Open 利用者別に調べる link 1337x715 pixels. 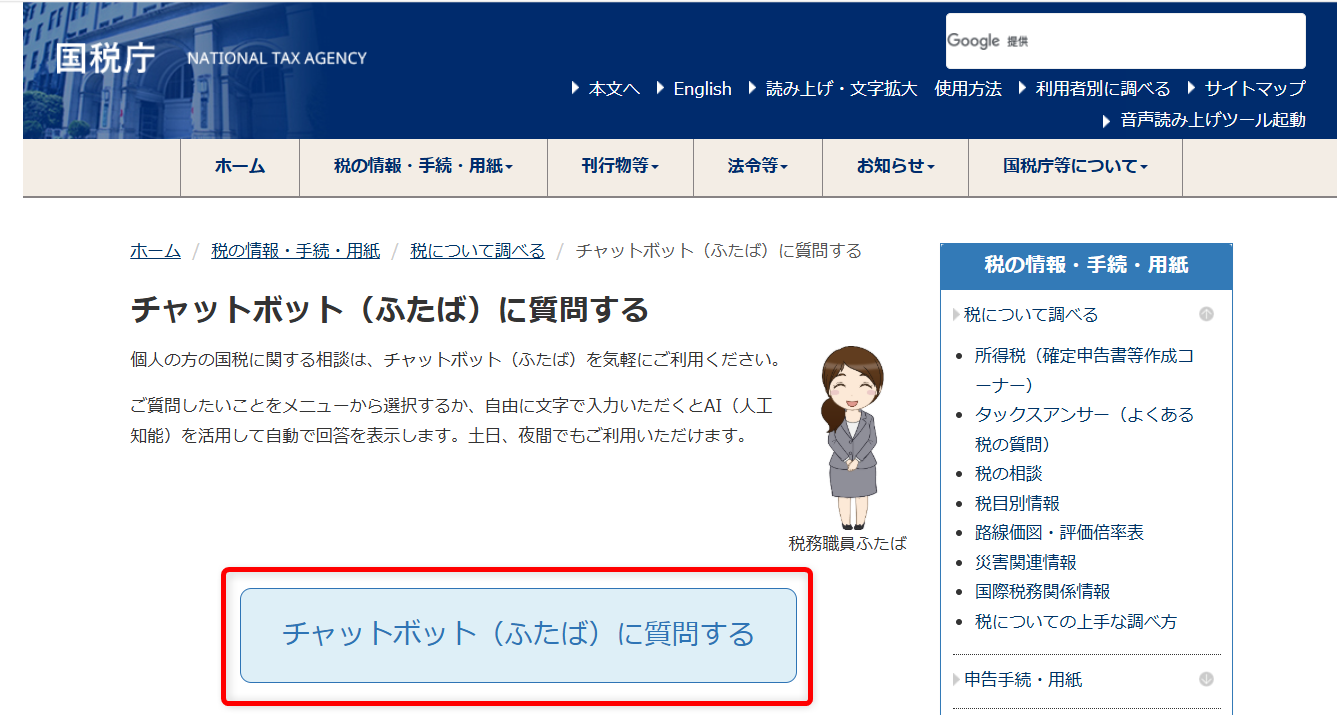click(x=1103, y=89)
